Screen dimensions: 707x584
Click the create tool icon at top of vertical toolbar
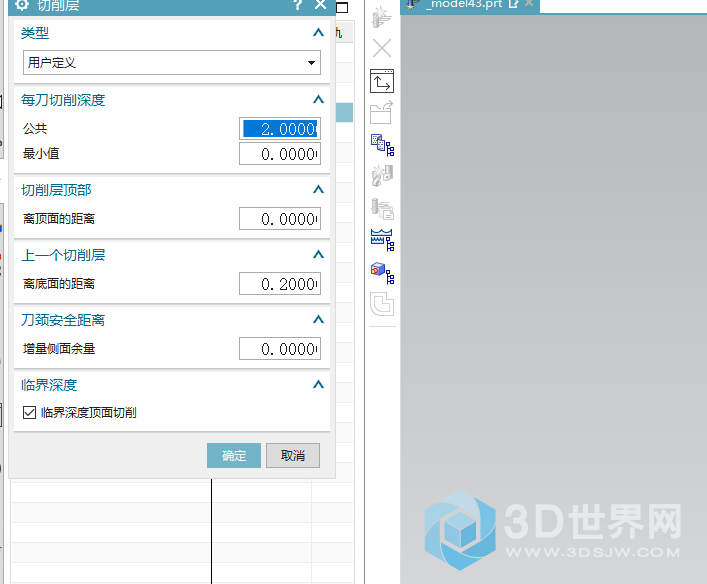382,17
